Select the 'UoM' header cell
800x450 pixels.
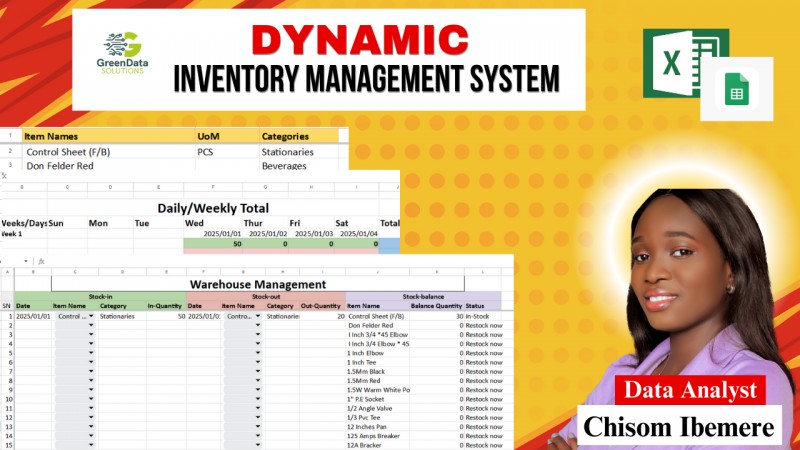[x=227, y=136]
